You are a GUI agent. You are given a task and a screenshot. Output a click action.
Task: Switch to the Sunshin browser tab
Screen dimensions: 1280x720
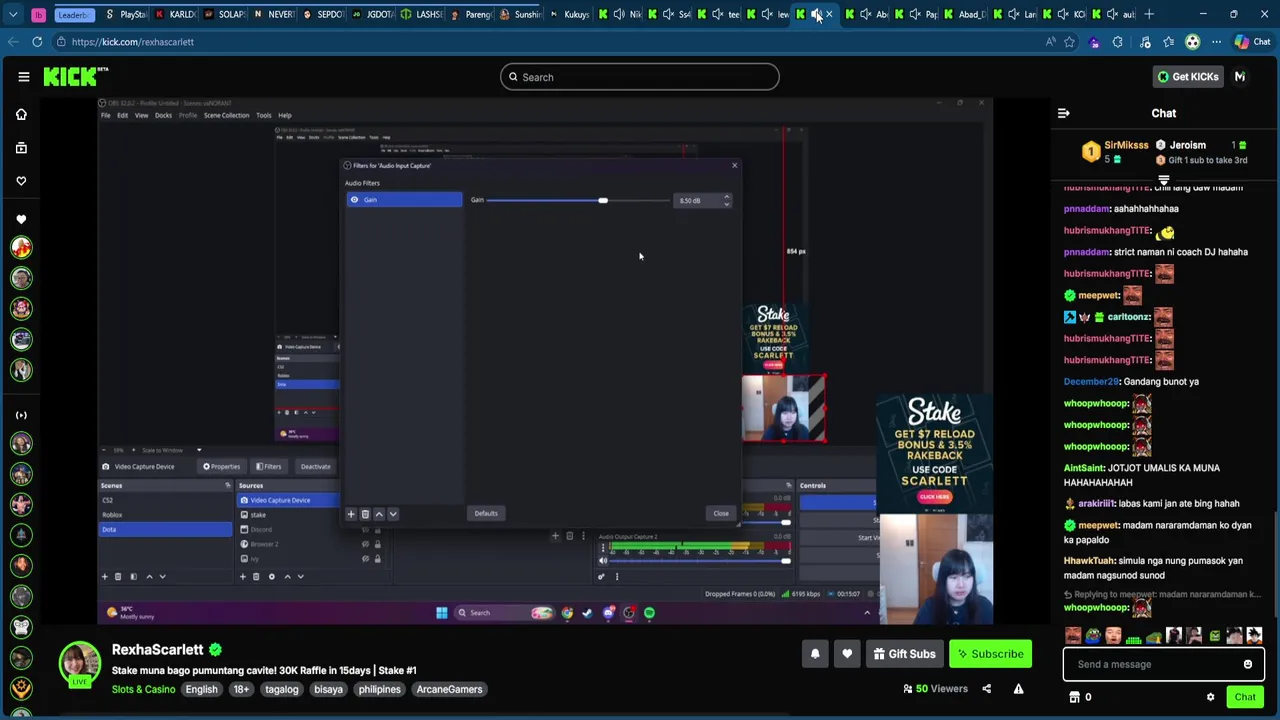[x=520, y=14]
